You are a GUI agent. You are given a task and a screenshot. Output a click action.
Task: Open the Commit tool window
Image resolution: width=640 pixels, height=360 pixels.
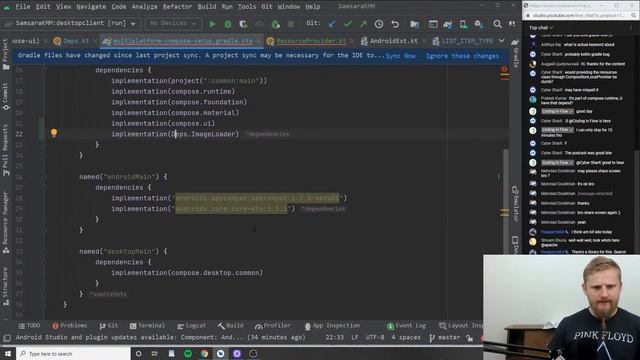click(x=5, y=96)
